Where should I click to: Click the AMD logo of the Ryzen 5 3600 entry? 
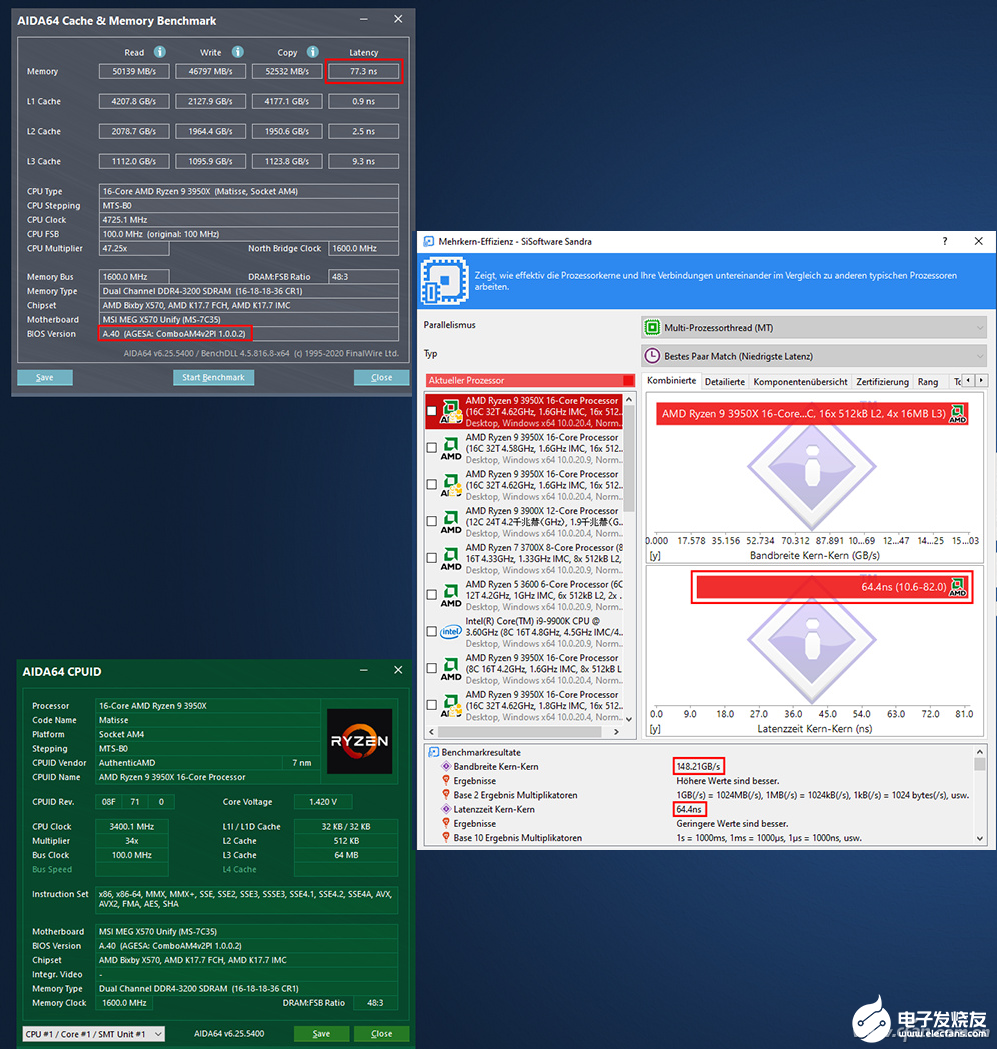451,595
